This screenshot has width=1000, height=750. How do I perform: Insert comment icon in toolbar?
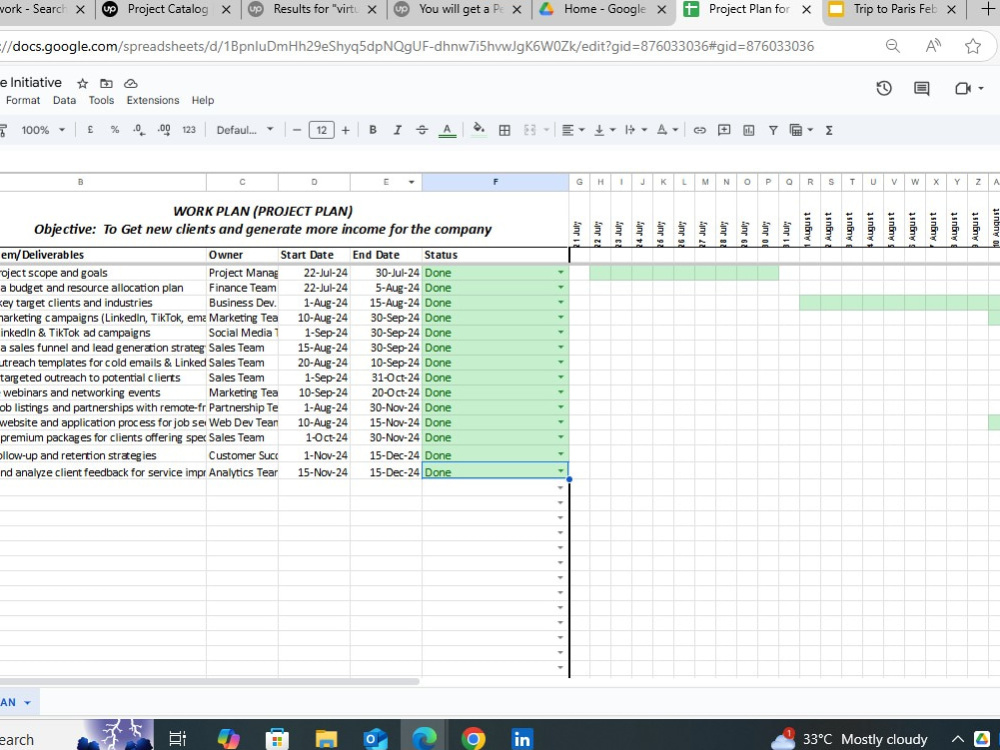pyautogui.click(x=724, y=130)
